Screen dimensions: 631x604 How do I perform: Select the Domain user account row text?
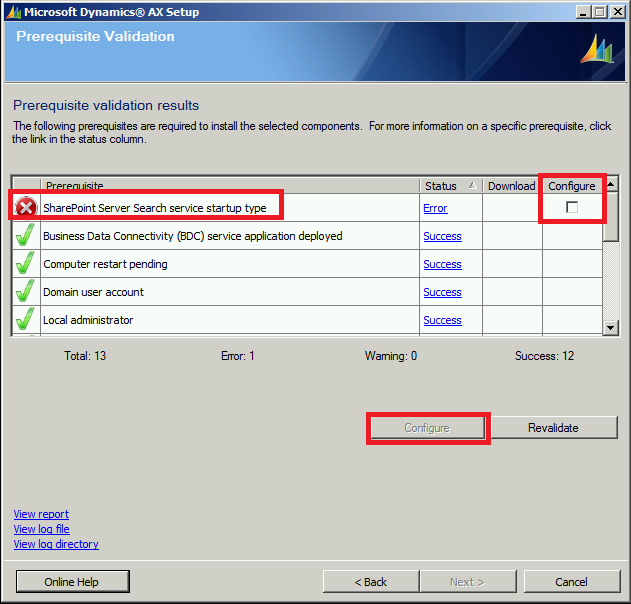pyautogui.click(x=93, y=292)
